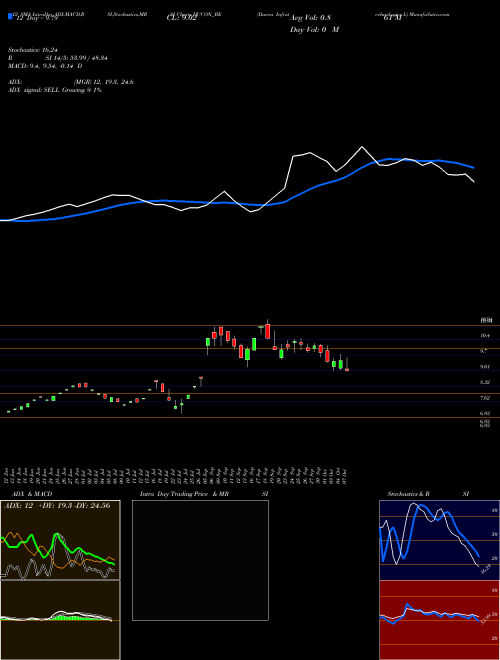Viewport: 500px width, 660px height.
Task: Open the MACD histogram mini chart
Action: pos(60,620)
